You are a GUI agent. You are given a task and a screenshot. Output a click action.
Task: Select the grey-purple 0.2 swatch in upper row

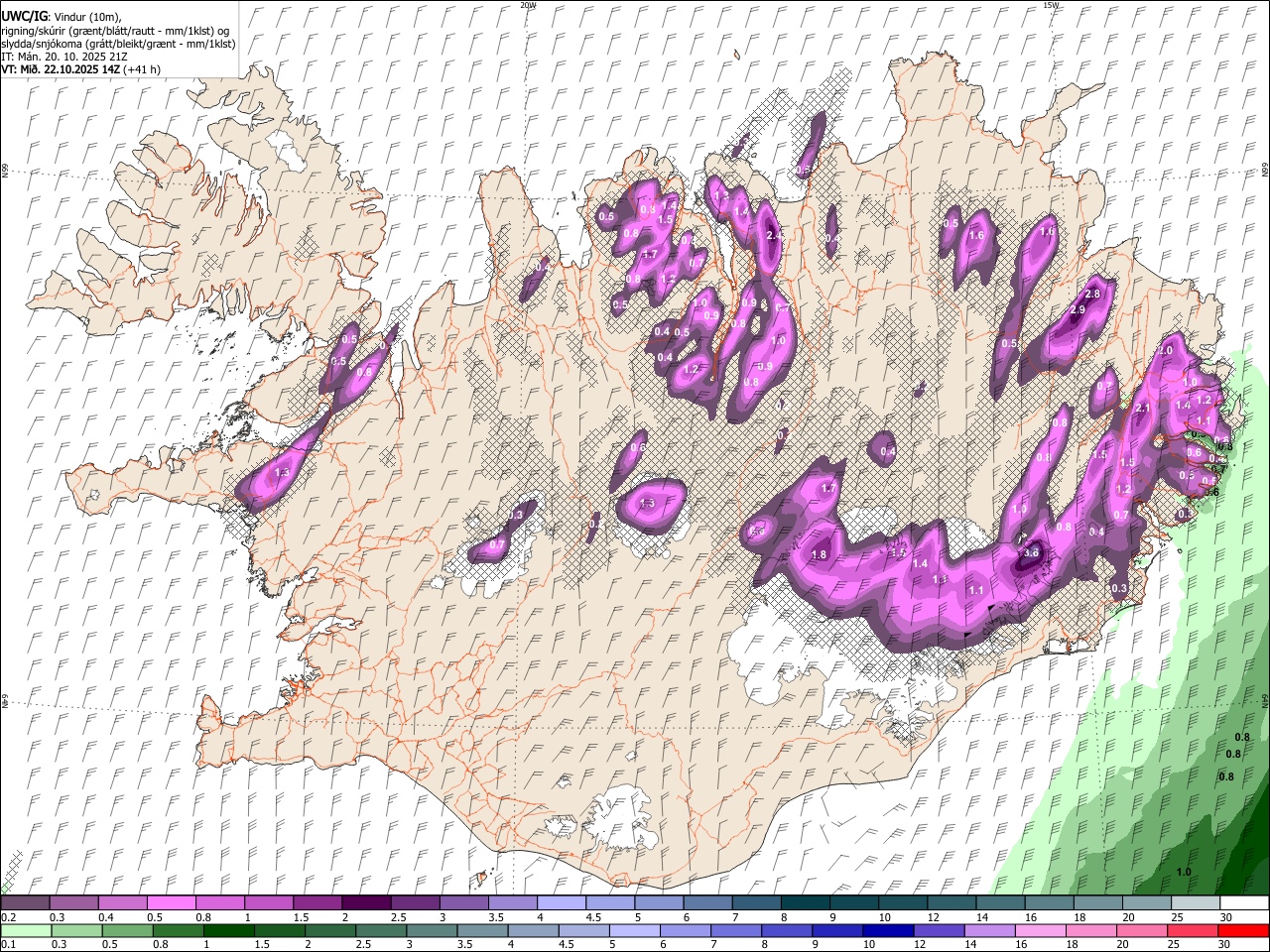click(x=25, y=902)
